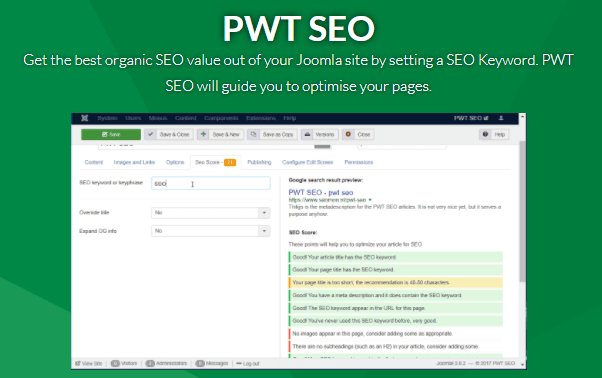The image size is (602, 378).
Task: Open the Override title dropdown
Action: 211,213
